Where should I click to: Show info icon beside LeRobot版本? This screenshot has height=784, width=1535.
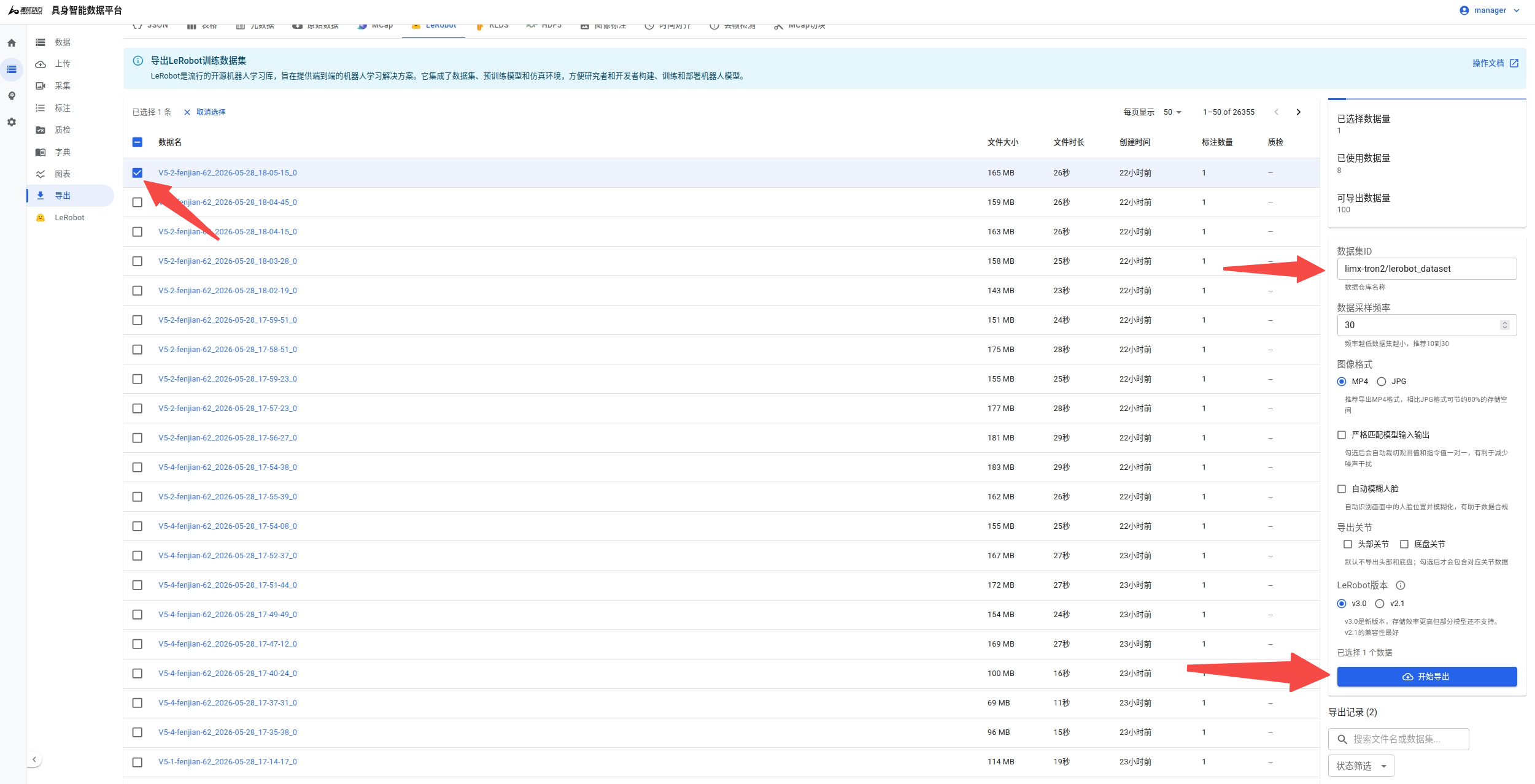pos(1401,585)
